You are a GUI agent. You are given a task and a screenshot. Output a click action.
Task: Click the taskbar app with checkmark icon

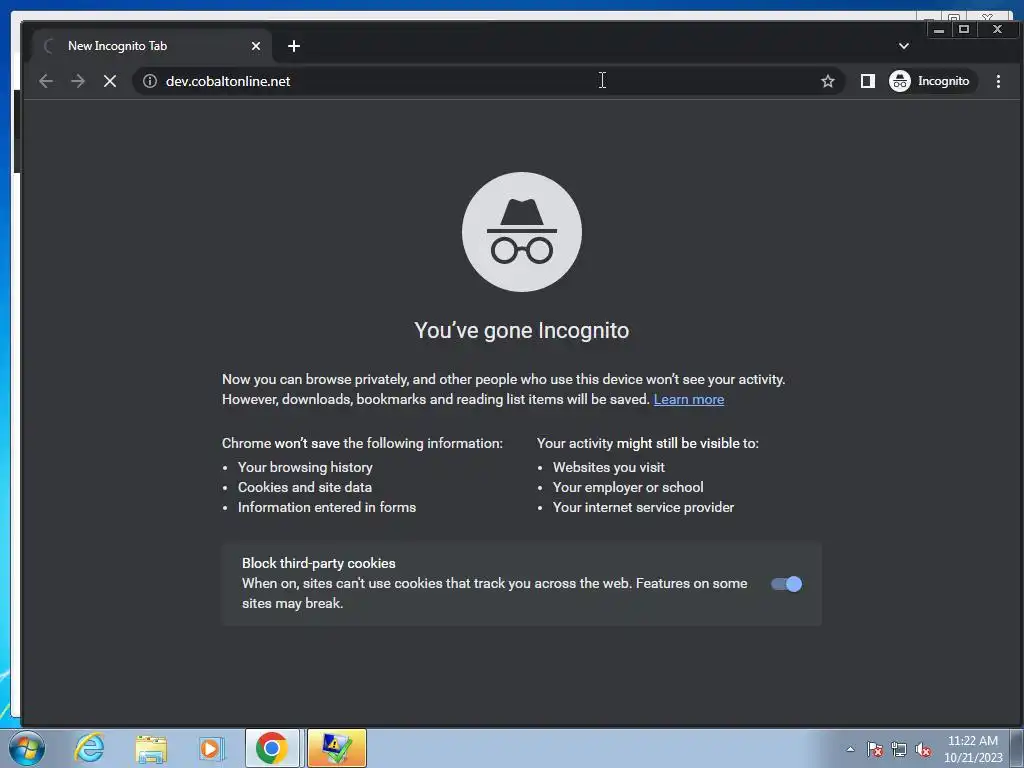coord(337,748)
